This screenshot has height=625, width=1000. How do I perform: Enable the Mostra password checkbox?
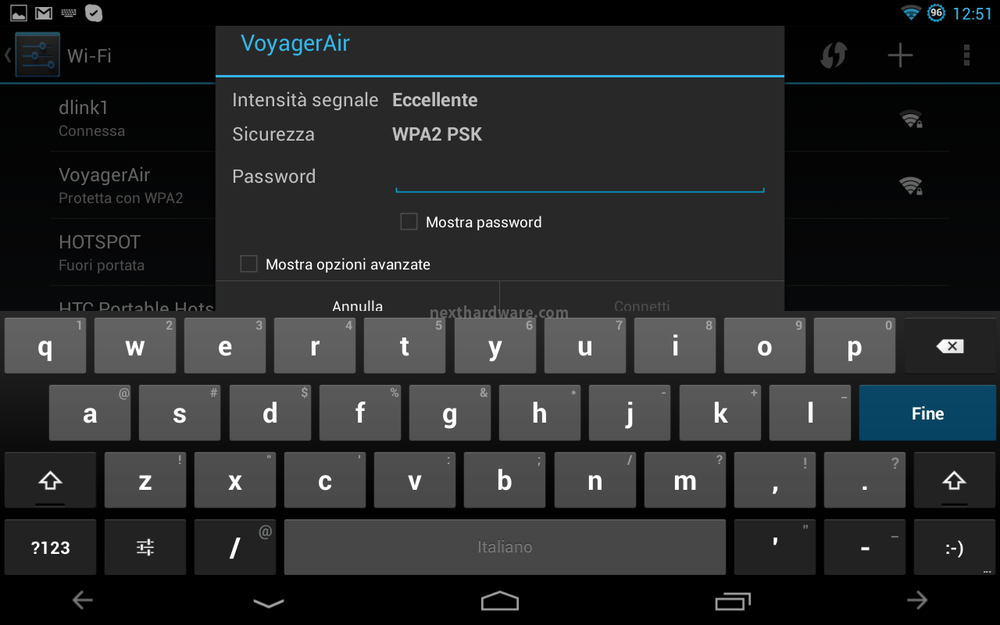point(409,222)
